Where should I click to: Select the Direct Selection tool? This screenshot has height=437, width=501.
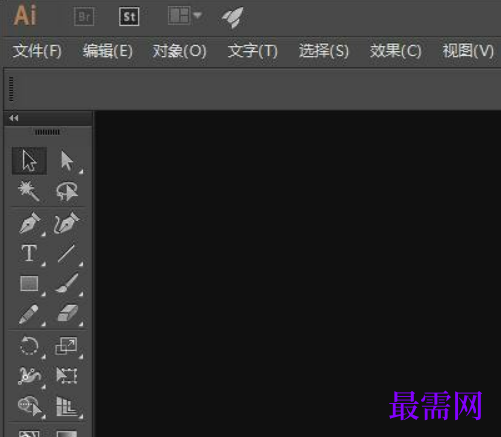[x=68, y=161]
